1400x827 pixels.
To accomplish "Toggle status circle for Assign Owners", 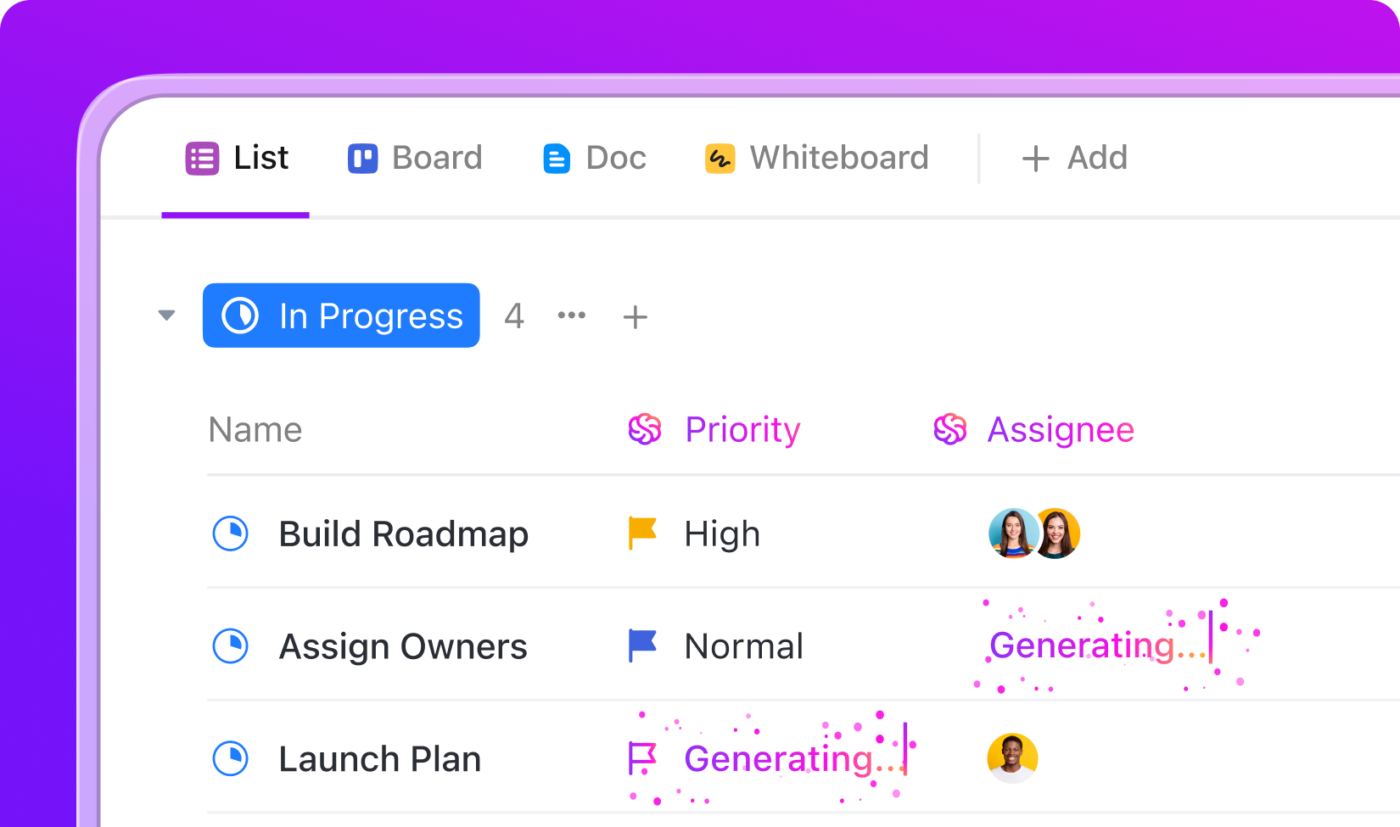I will pos(231,646).
